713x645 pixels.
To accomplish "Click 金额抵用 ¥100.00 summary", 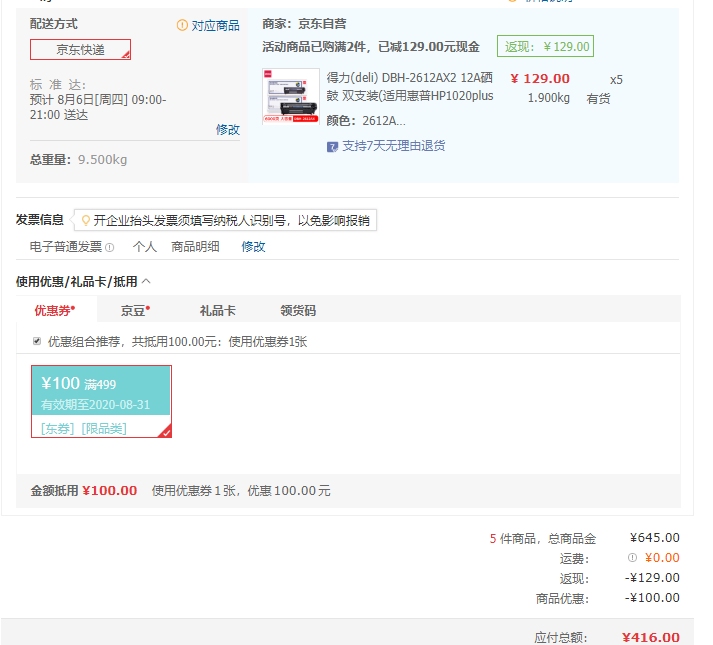I will (84, 491).
